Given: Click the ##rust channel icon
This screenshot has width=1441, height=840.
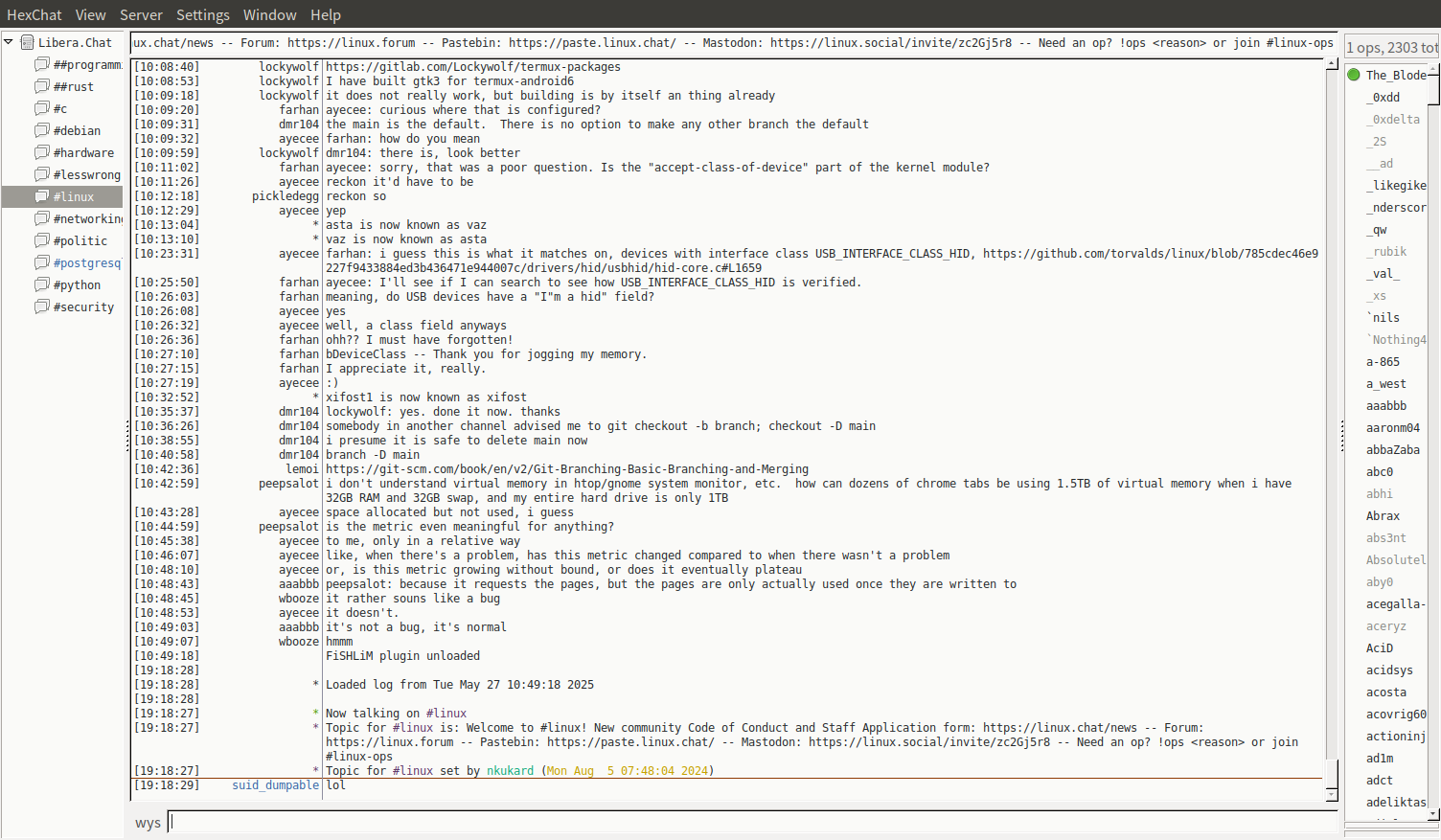Looking at the screenshot, I should (x=42, y=86).
